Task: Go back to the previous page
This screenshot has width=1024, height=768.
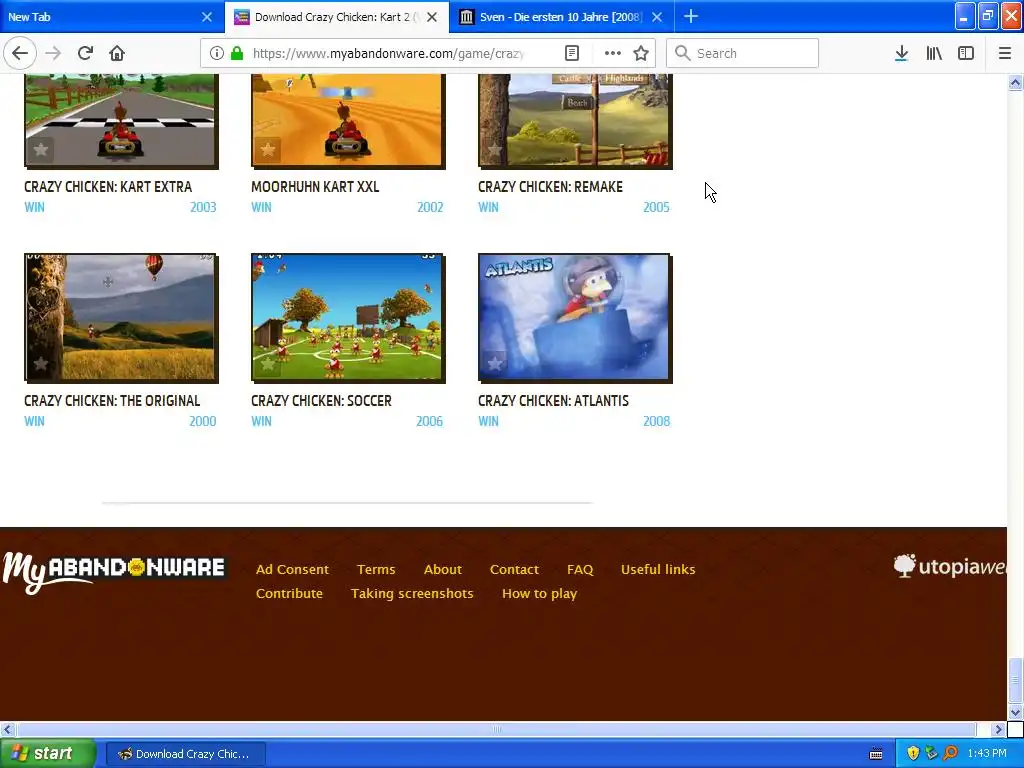Action: [20, 53]
